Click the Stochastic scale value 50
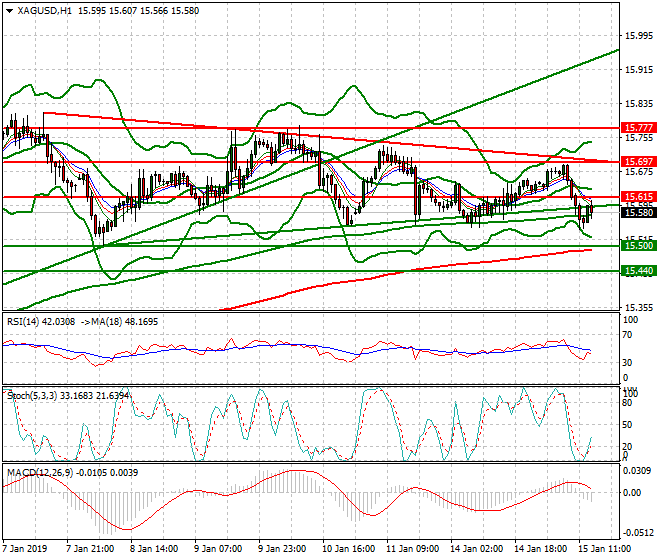 pos(627,425)
